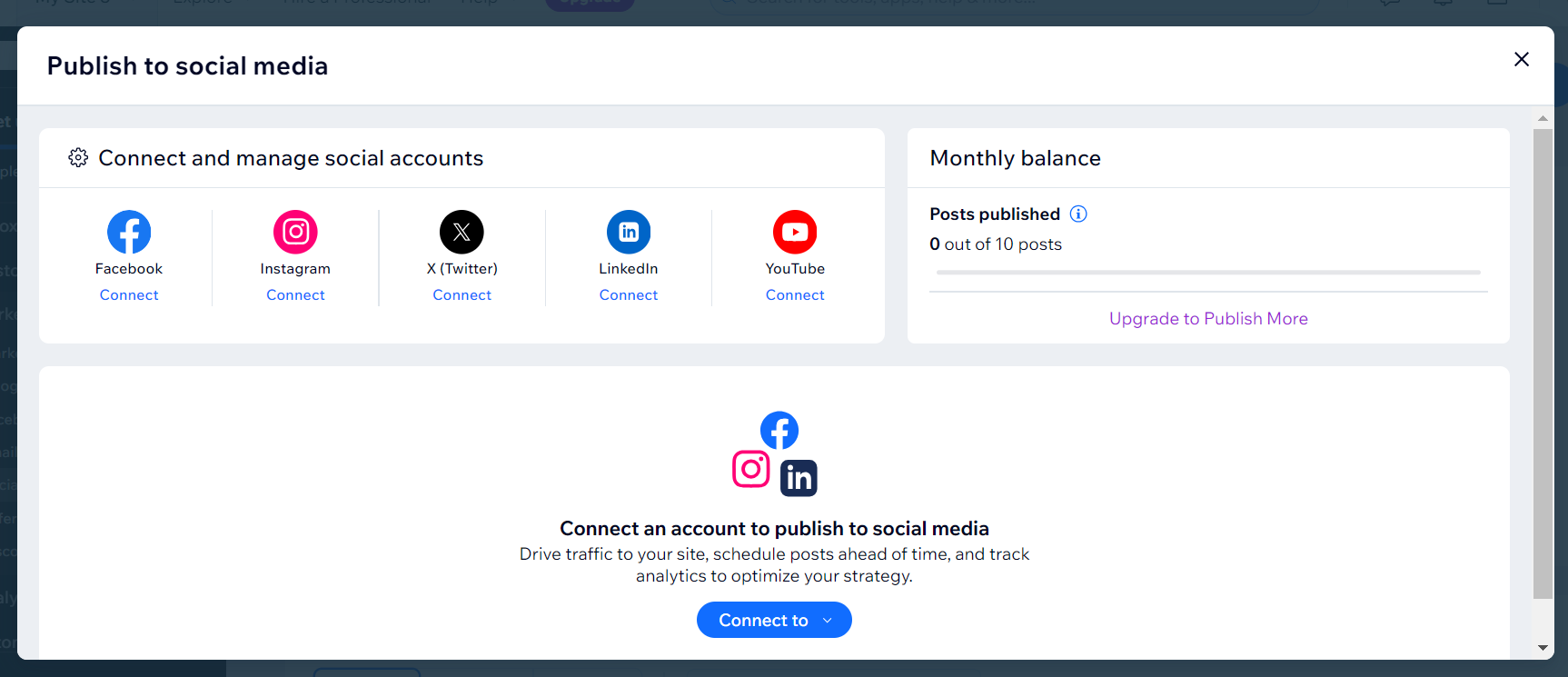Click the posts published progress bar

click(x=1207, y=272)
